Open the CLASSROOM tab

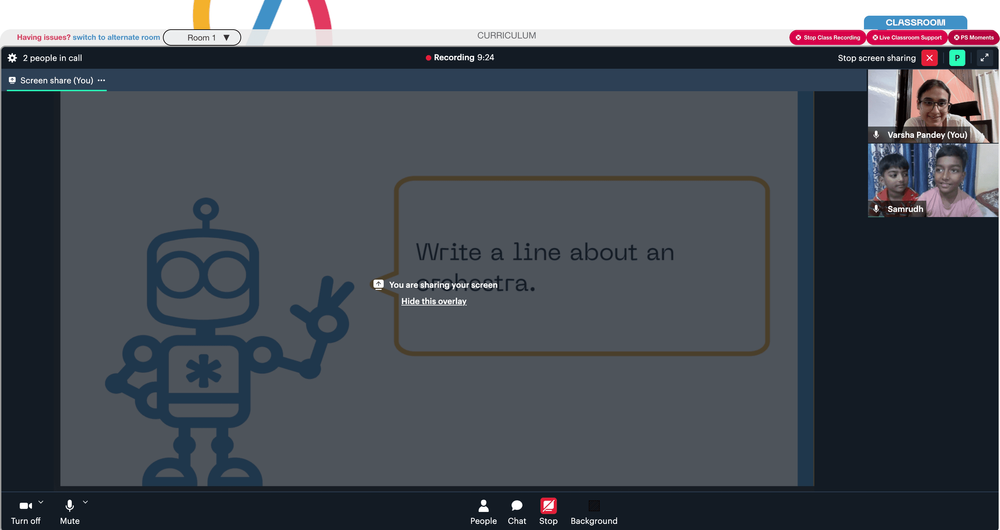coord(915,22)
